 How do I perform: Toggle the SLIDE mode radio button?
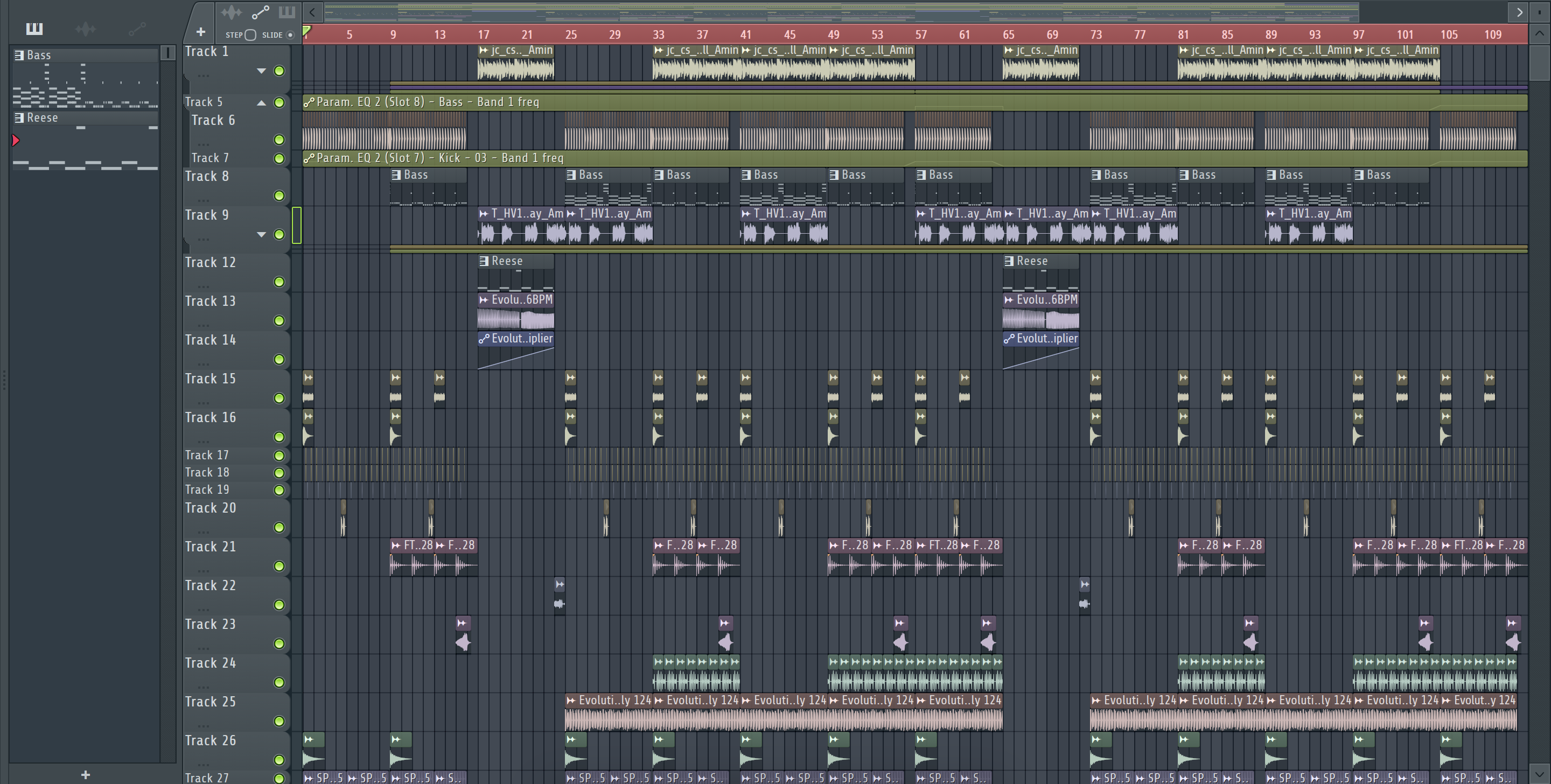290,35
